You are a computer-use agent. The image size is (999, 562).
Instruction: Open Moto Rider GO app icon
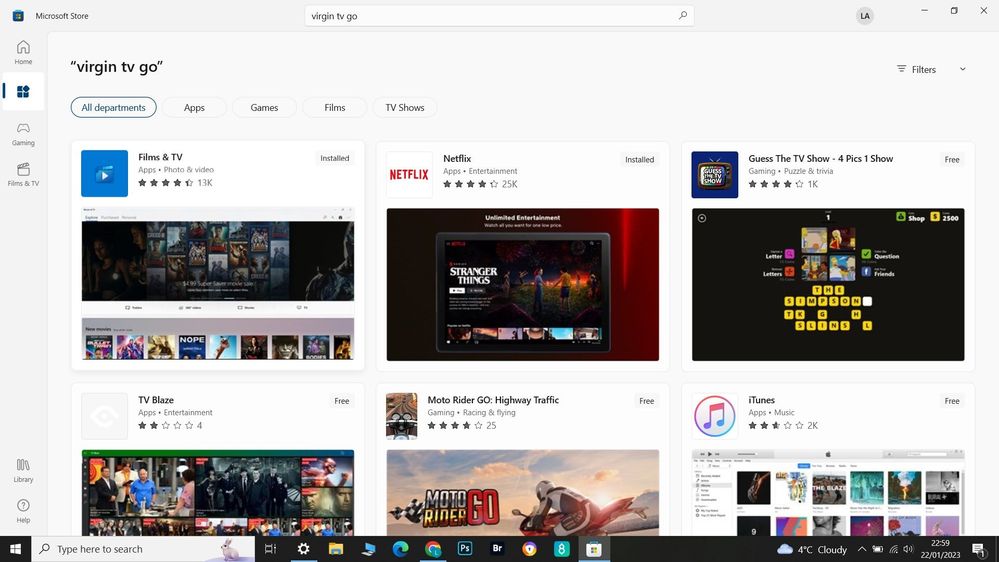click(x=401, y=416)
